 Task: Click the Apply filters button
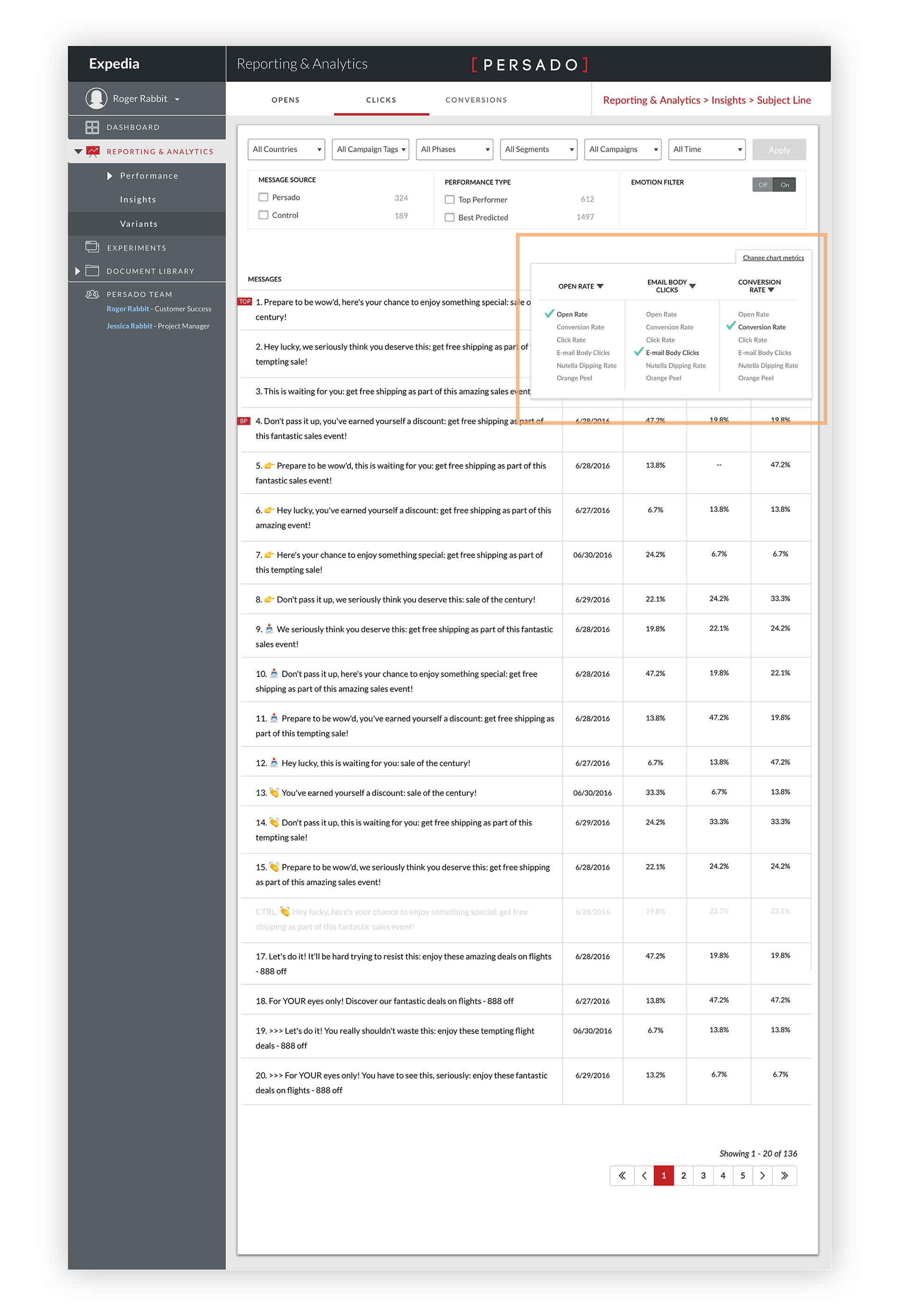(x=779, y=149)
